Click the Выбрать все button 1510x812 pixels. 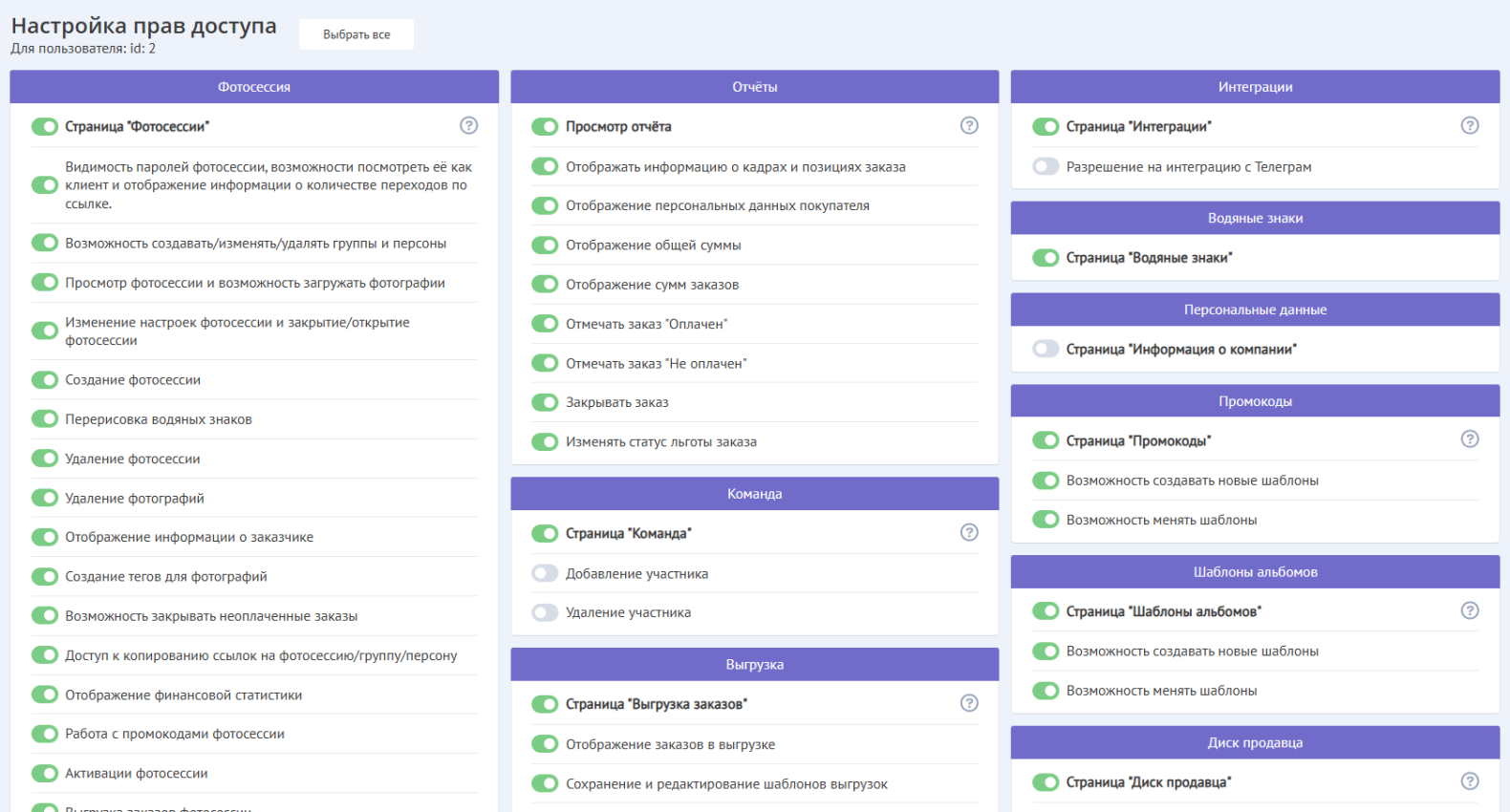(x=356, y=34)
